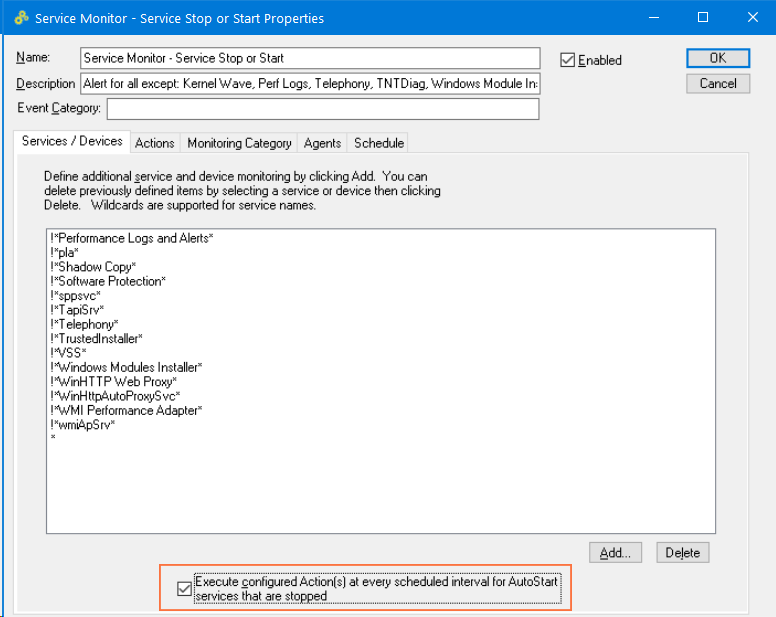Focus the Name input field
This screenshot has width=776, height=617.
(x=310, y=58)
